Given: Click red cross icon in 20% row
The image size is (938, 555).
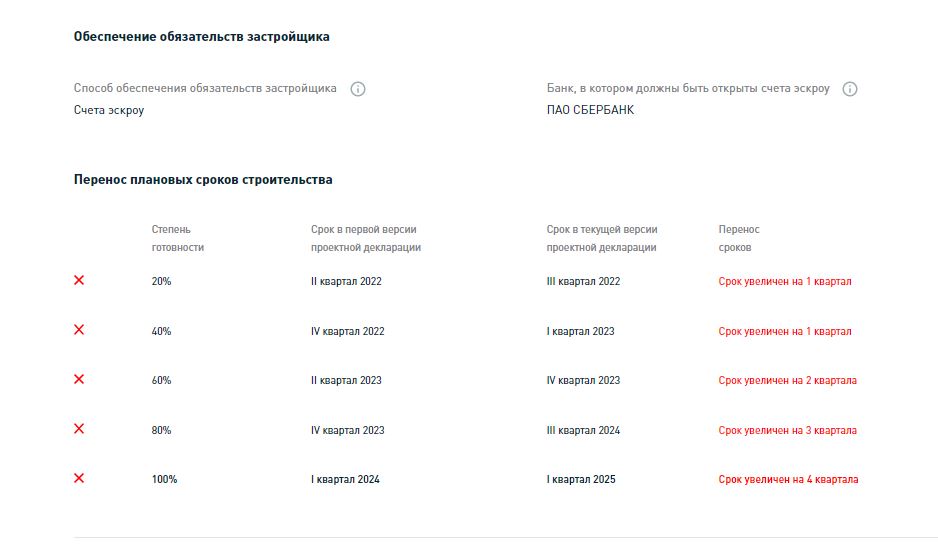Looking at the screenshot, I should pos(79,280).
